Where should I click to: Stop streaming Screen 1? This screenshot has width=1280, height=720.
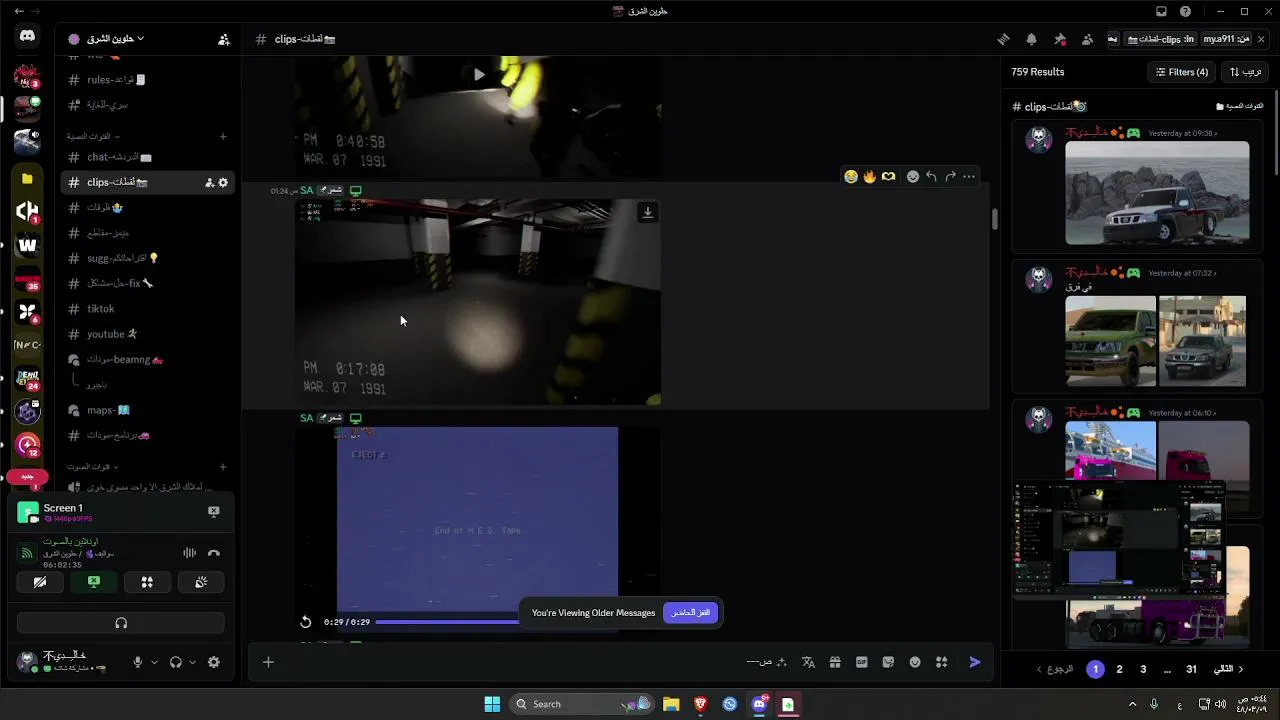click(x=213, y=511)
